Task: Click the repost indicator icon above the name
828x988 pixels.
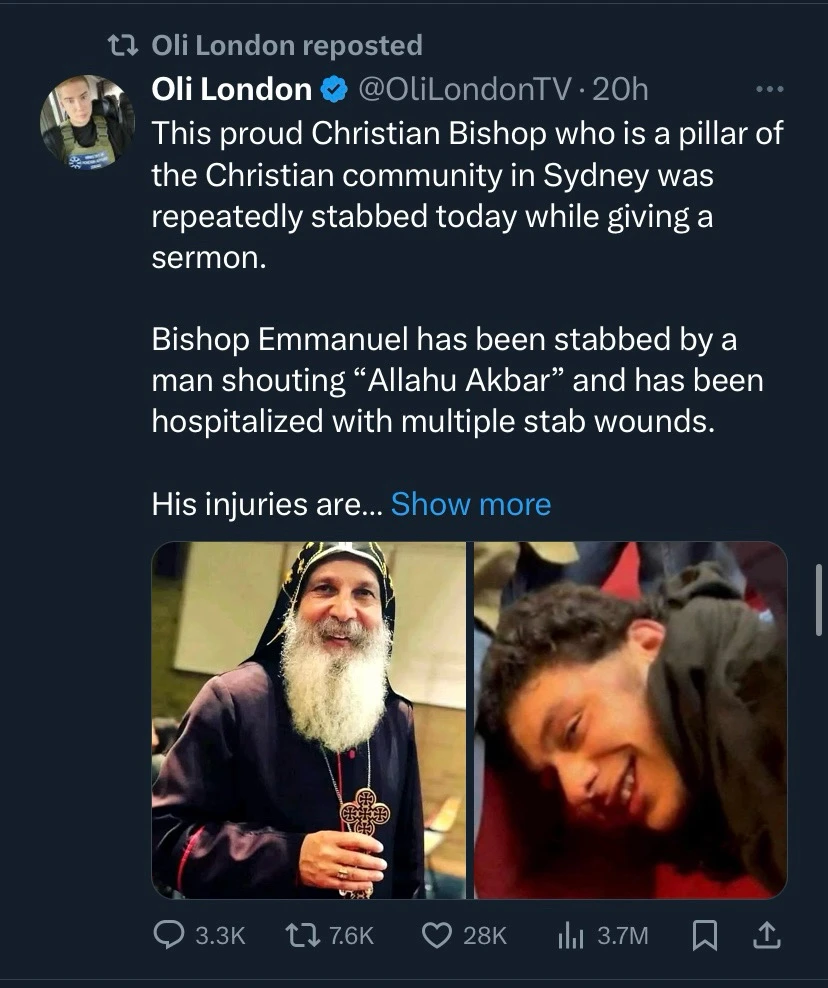Action: [x=123, y=46]
